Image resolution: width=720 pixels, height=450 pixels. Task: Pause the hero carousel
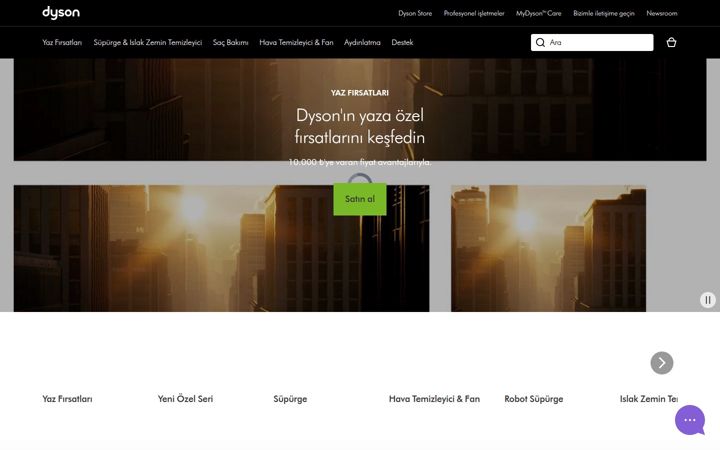[708, 300]
